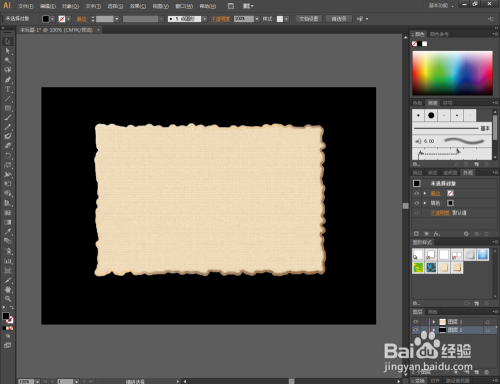Viewport: 500px width, 384px height.
Task: Toggle visibility of layer 图层 2
Action: click(x=416, y=330)
